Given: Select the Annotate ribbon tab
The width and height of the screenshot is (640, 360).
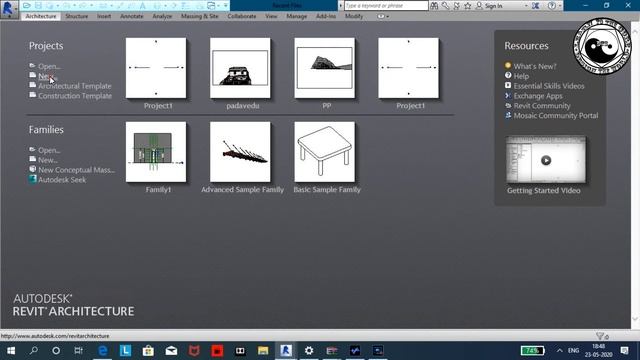Looking at the screenshot, I should click(x=132, y=16).
